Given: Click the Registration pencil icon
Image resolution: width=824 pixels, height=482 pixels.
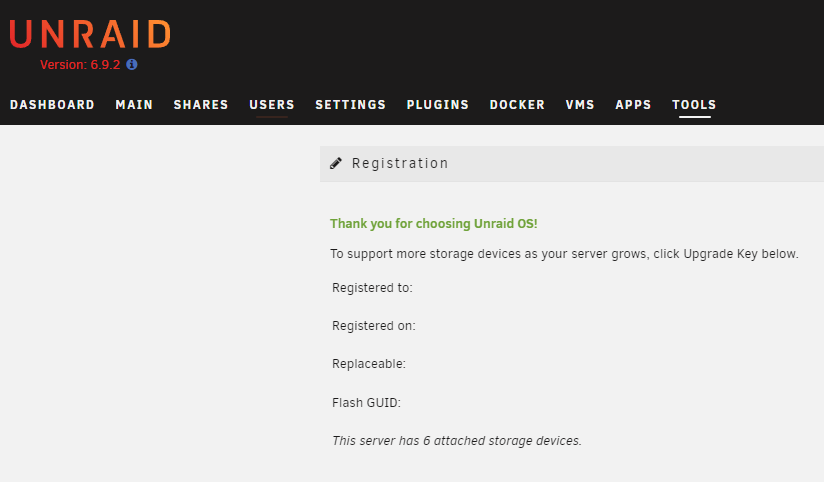Looking at the screenshot, I should [336, 163].
